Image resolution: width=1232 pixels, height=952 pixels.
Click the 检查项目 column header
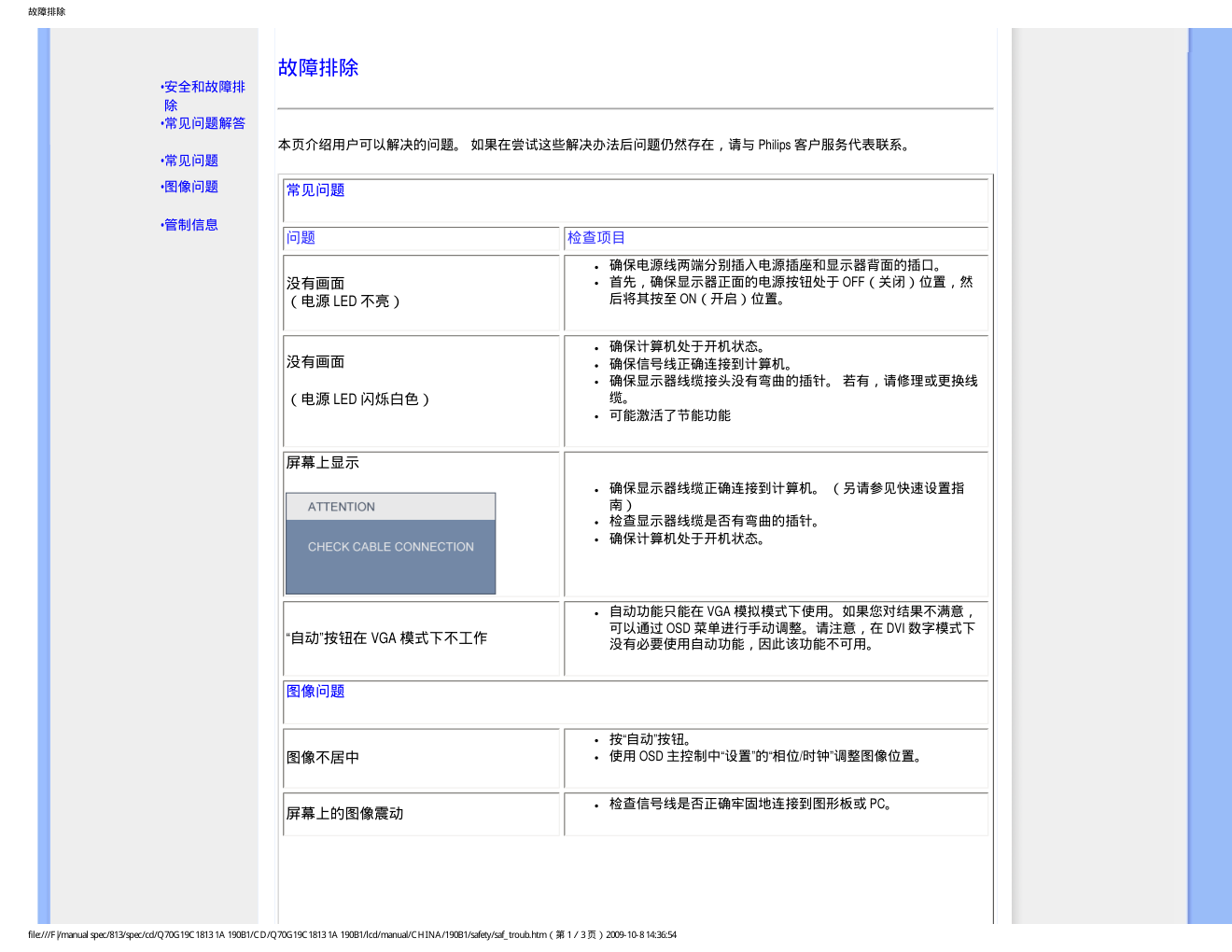coord(596,238)
